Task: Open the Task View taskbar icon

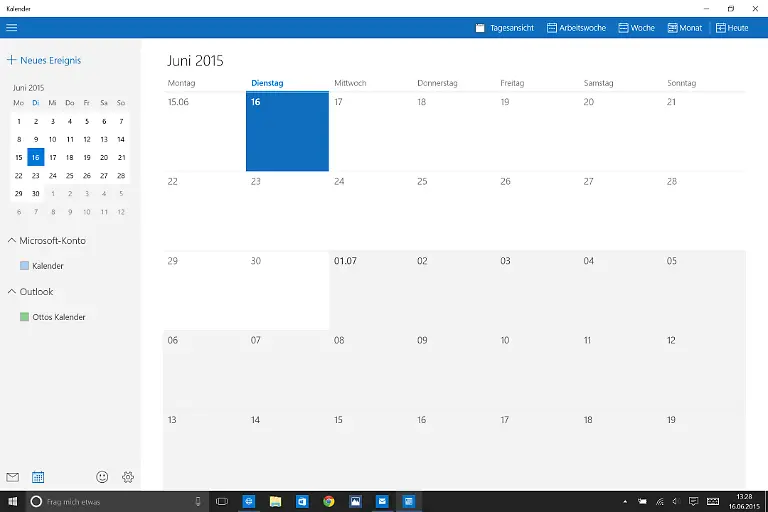Action: tap(222, 501)
